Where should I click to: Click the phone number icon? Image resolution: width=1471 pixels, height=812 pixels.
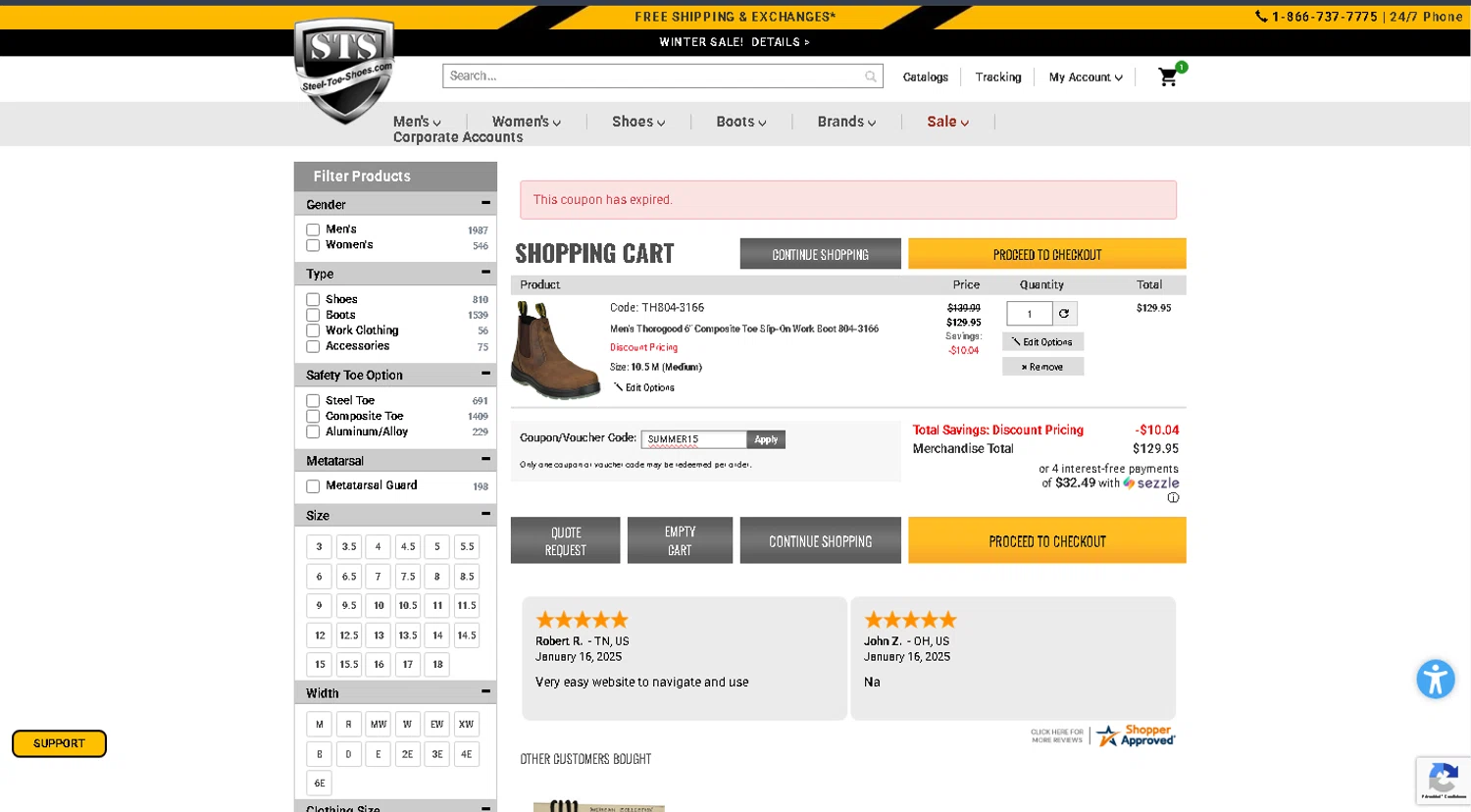pyautogui.click(x=1261, y=17)
